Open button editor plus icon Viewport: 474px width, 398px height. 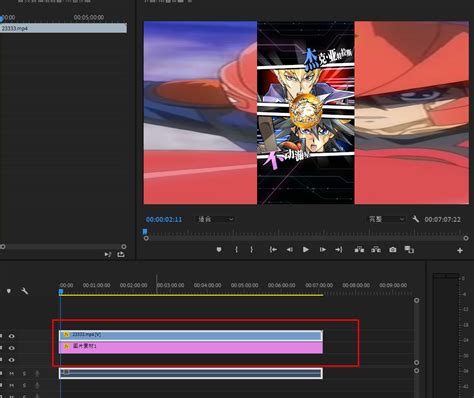coord(460,250)
